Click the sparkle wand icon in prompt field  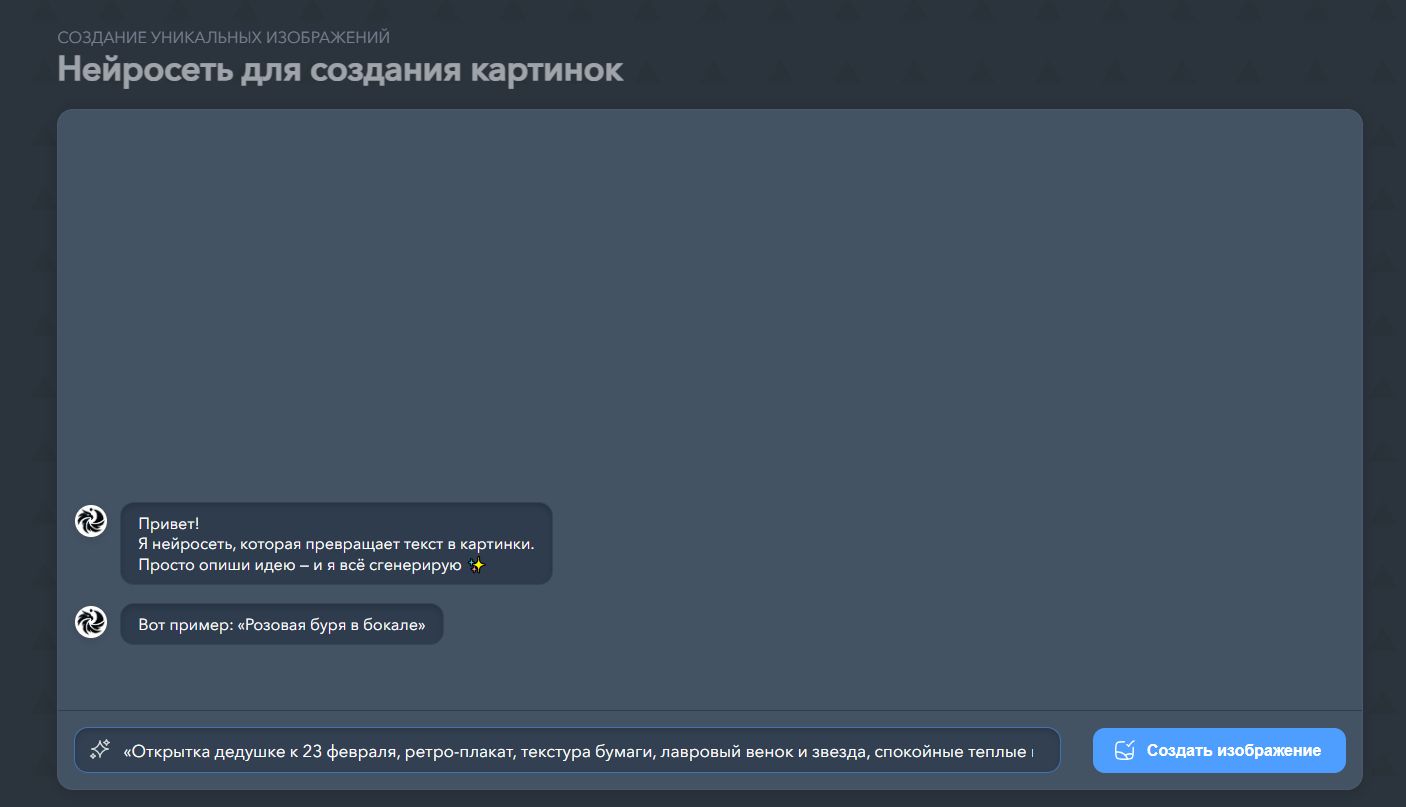(99, 750)
